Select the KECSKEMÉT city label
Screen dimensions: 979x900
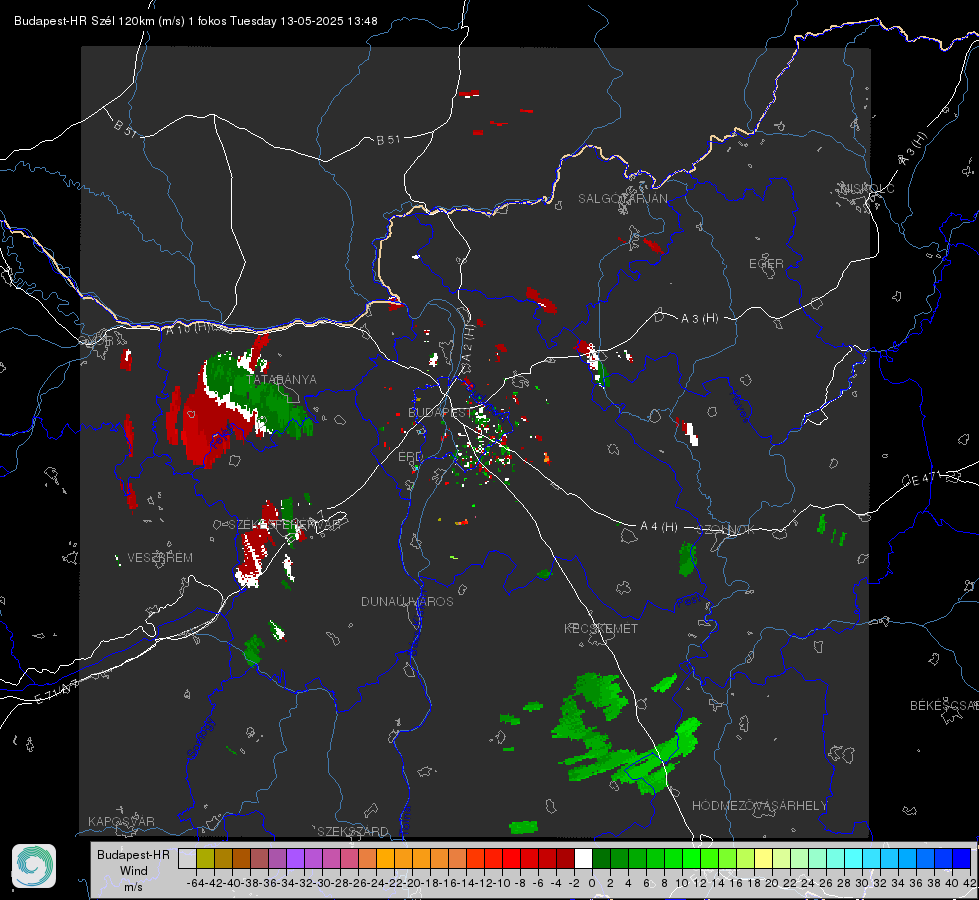pyautogui.click(x=601, y=628)
